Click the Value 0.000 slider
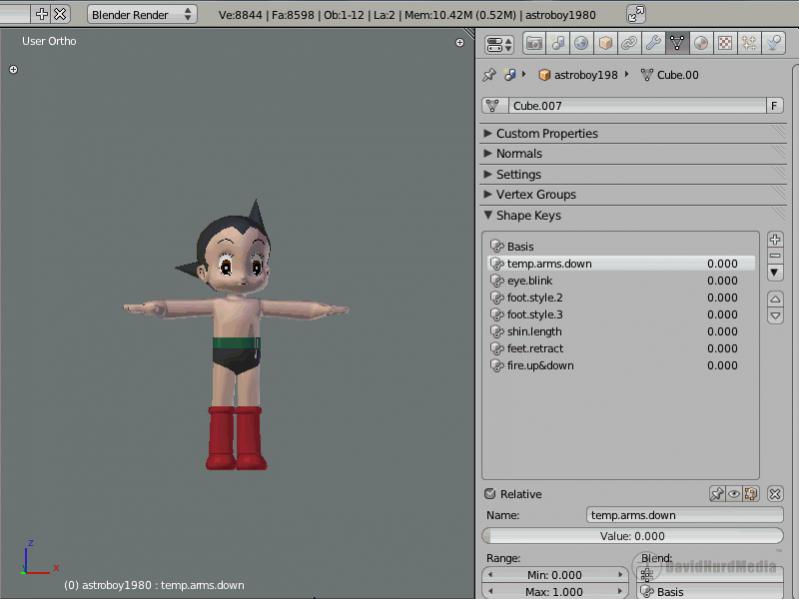 point(632,536)
